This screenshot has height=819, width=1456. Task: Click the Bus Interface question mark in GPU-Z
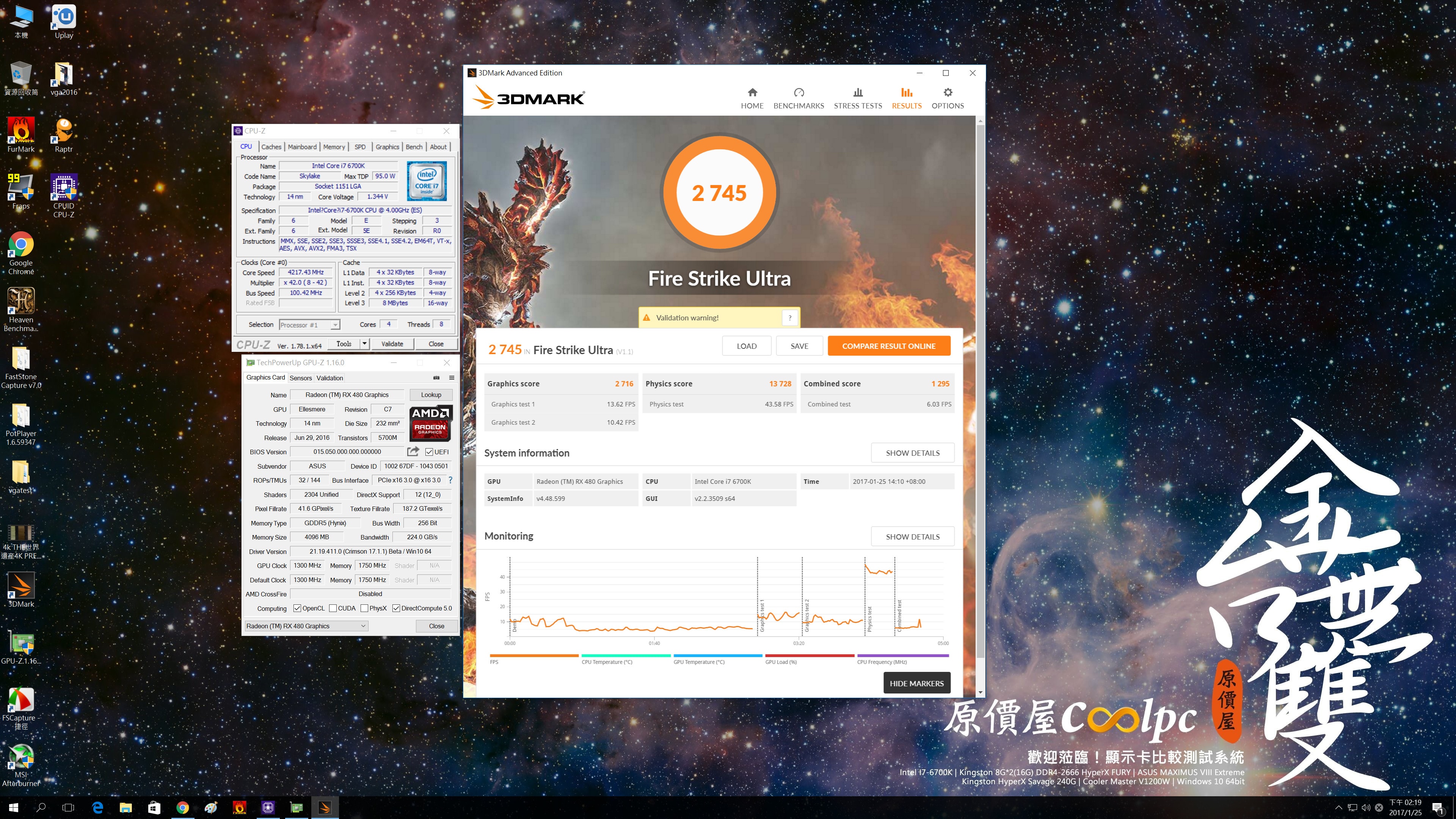click(x=450, y=480)
